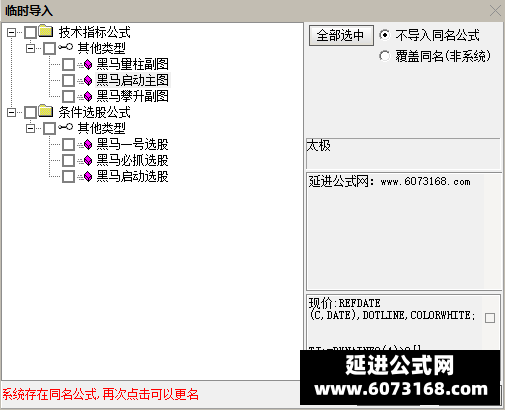
Task: Click magenta diamond icon of 黑马一号选股
Action: pos(88,144)
